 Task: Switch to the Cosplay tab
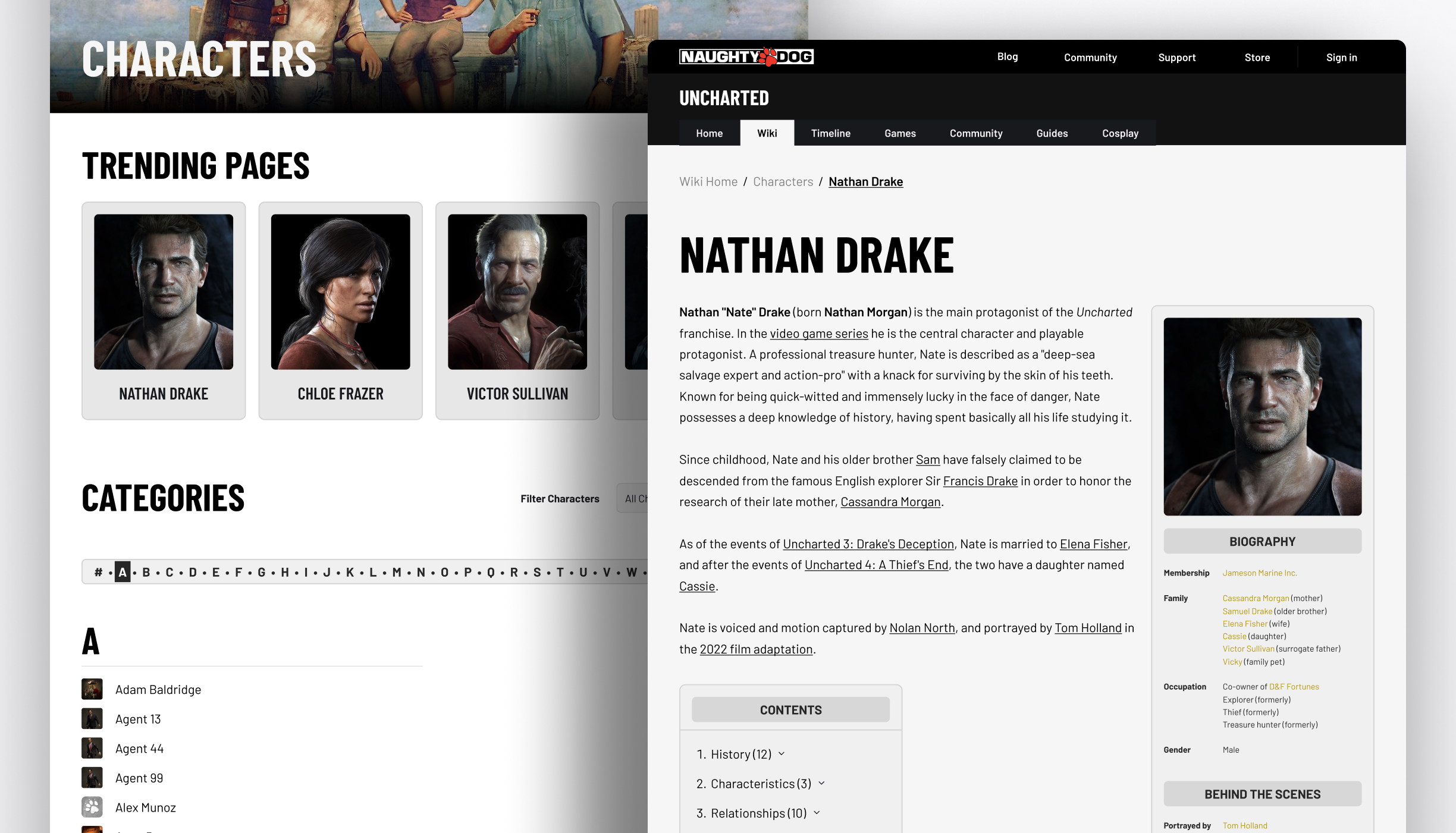(1121, 133)
